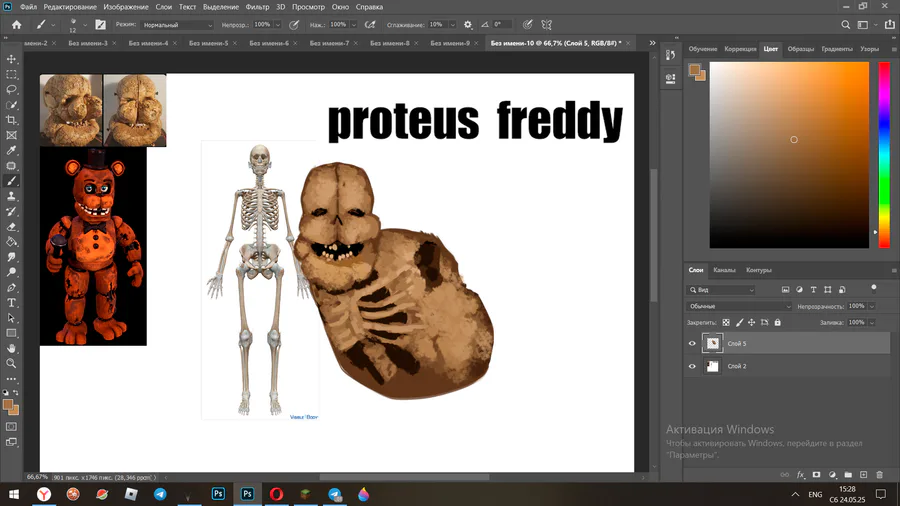Viewport: 900px width, 506px height.
Task: Toggle lock transparent pixels
Action: (726, 322)
